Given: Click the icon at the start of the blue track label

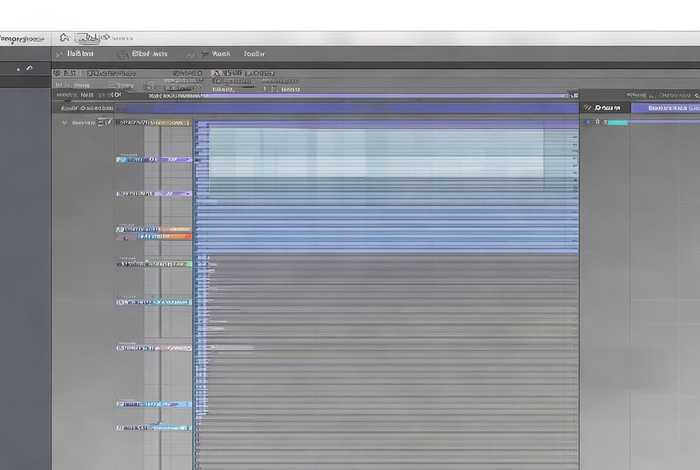Looking at the screenshot, I should point(120,159).
